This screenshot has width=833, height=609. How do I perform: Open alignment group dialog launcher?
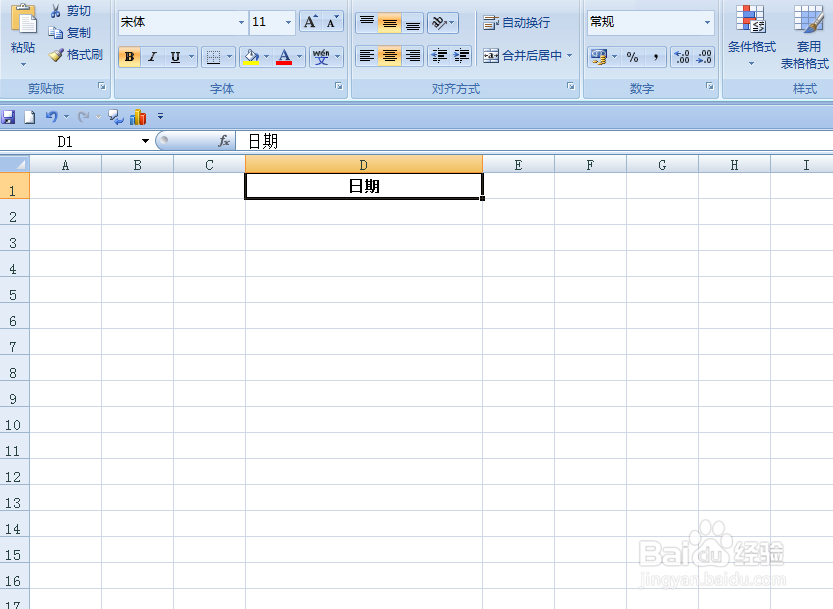(571, 86)
